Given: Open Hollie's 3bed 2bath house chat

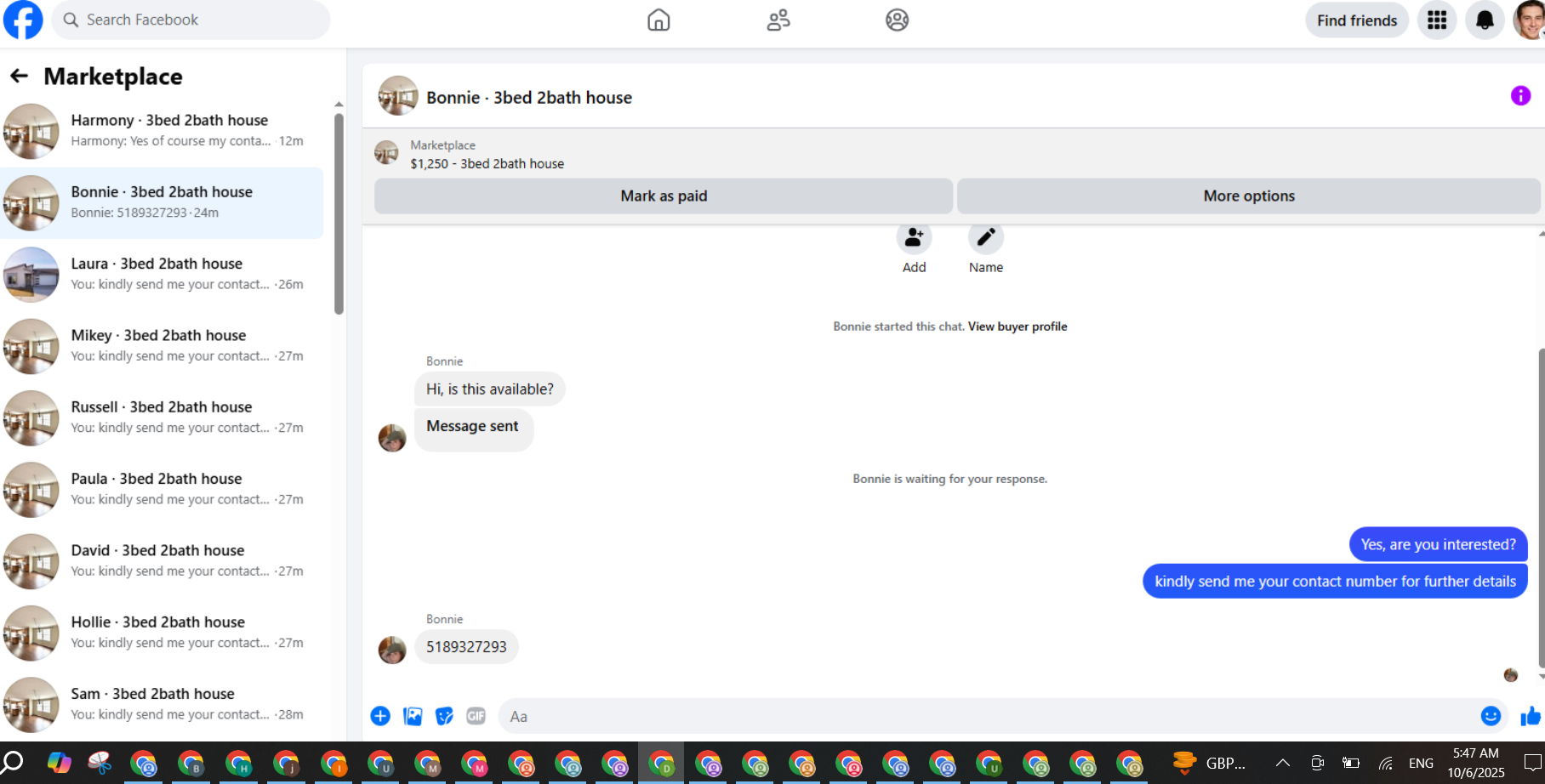Looking at the screenshot, I should [162, 633].
